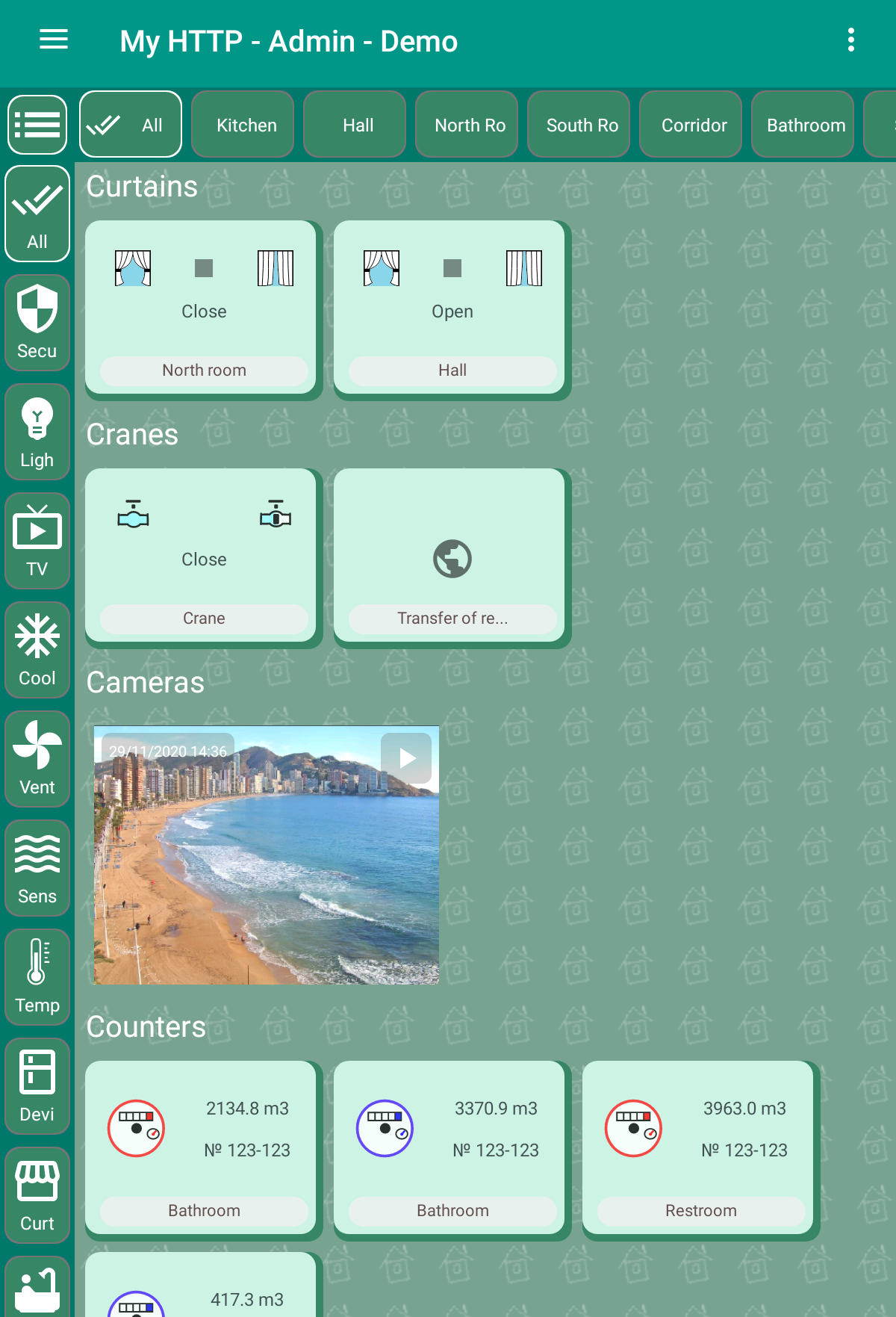Open the TV category in sidebar
Screen dimensions: 896x1317
pos(37,541)
